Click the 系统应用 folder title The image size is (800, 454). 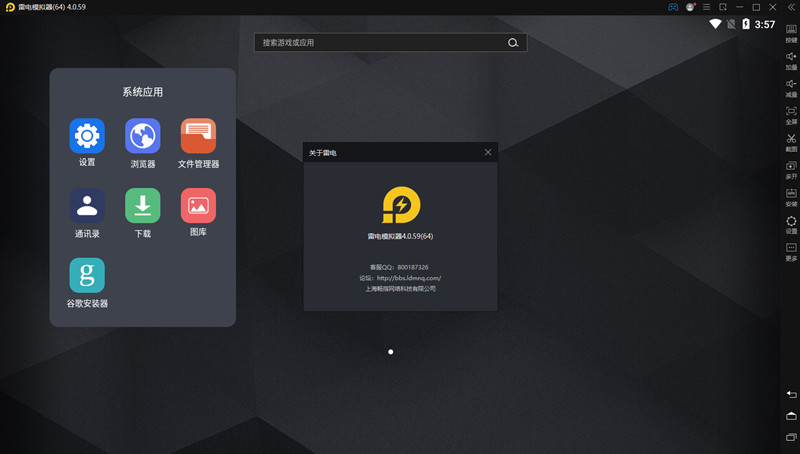pos(142,92)
